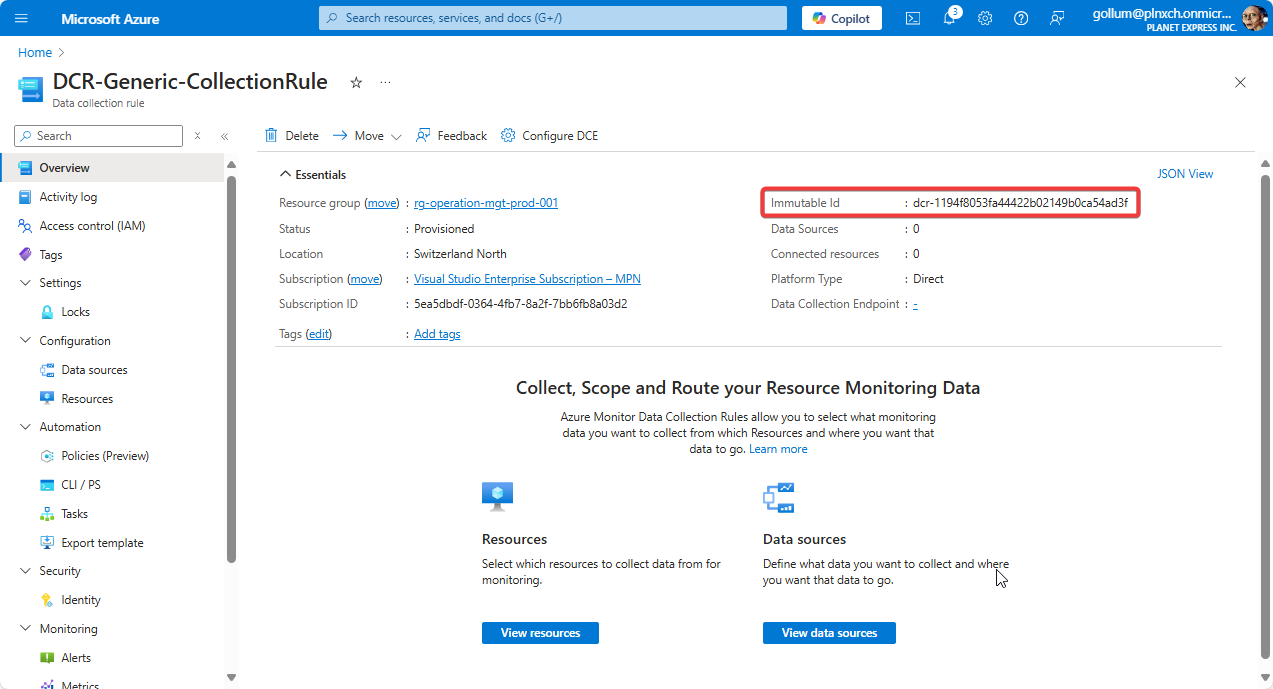Favorite this resource with the star icon

pyautogui.click(x=356, y=83)
